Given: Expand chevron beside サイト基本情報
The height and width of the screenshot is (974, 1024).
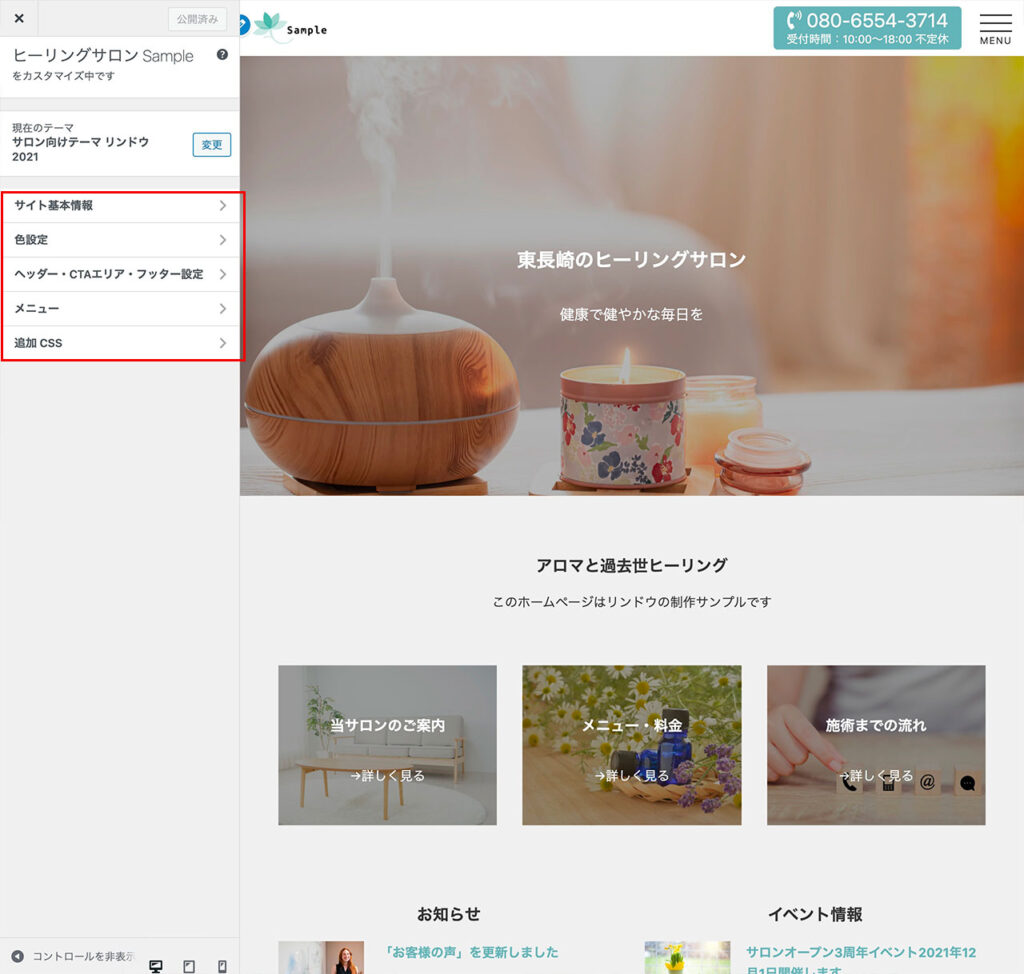Looking at the screenshot, I should [x=223, y=206].
